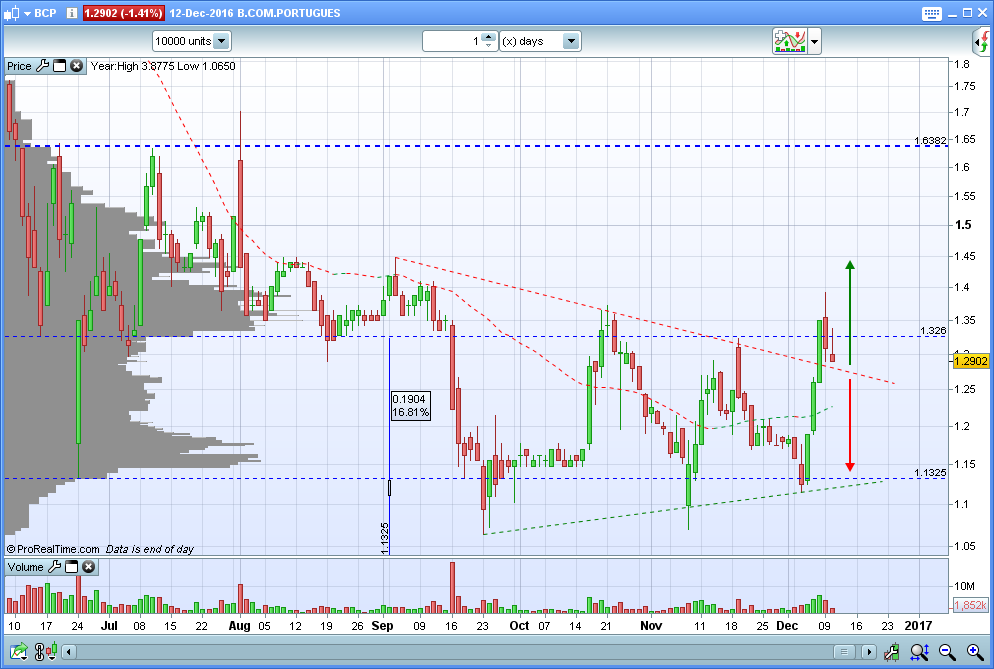Click the 2017 date axis label
This screenshot has width=994, height=669.
coord(918,626)
